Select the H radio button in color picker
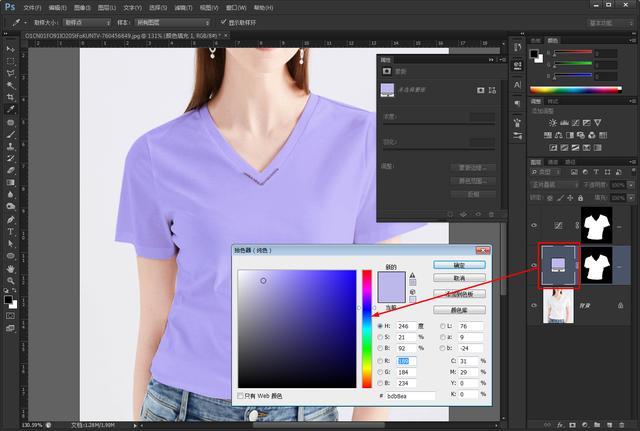Screen dimensions: 640x431 pos(380,326)
